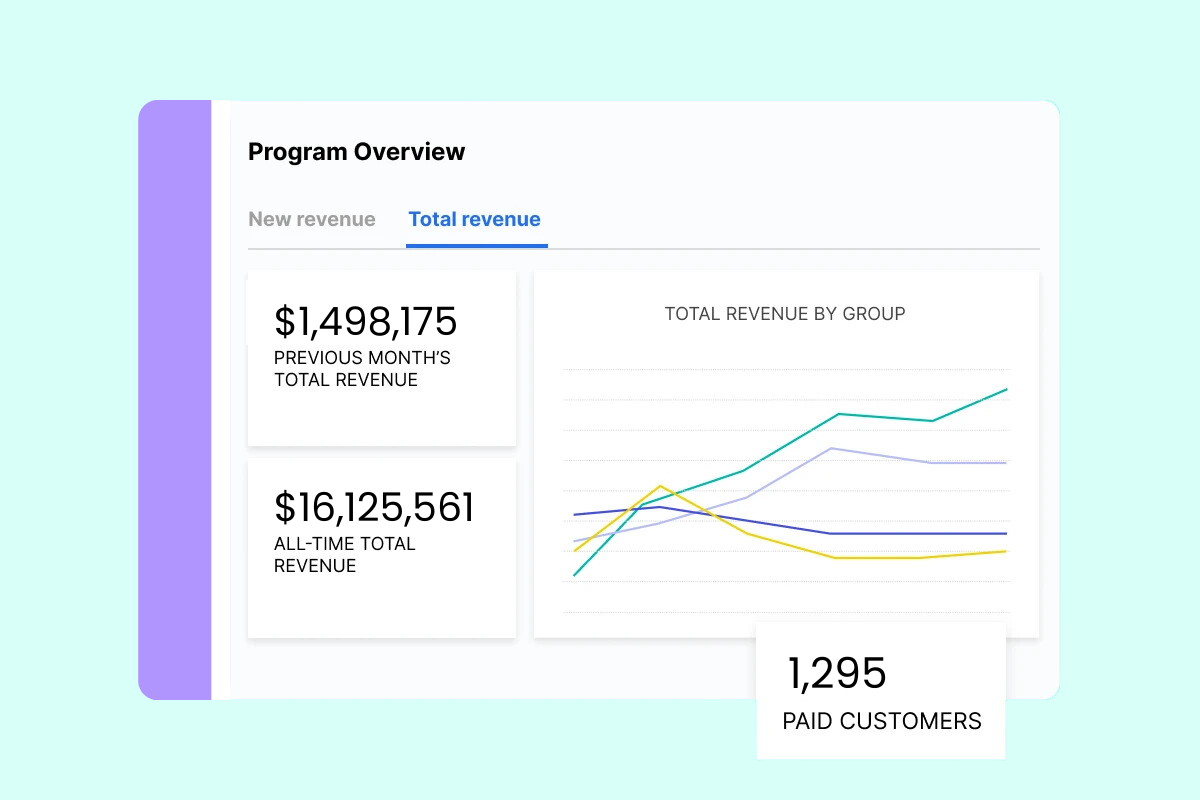Click the teal line's rightmost endpoint
This screenshot has height=800, width=1200.
pos(1006,389)
